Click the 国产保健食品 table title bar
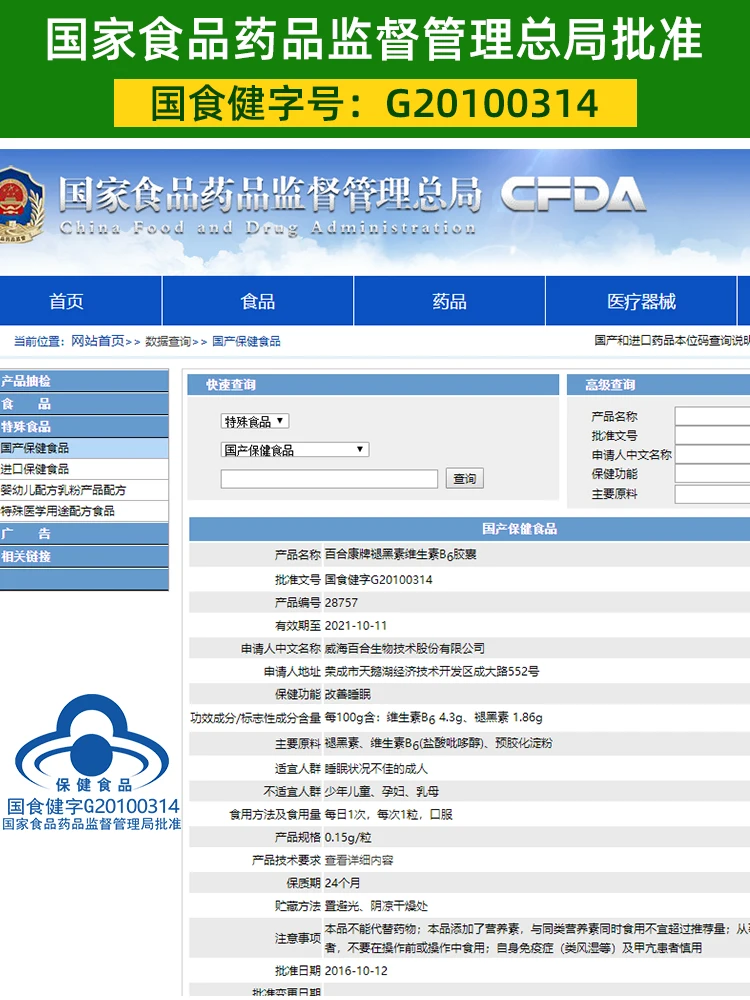The height and width of the screenshot is (1000, 750). (x=469, y=529)
